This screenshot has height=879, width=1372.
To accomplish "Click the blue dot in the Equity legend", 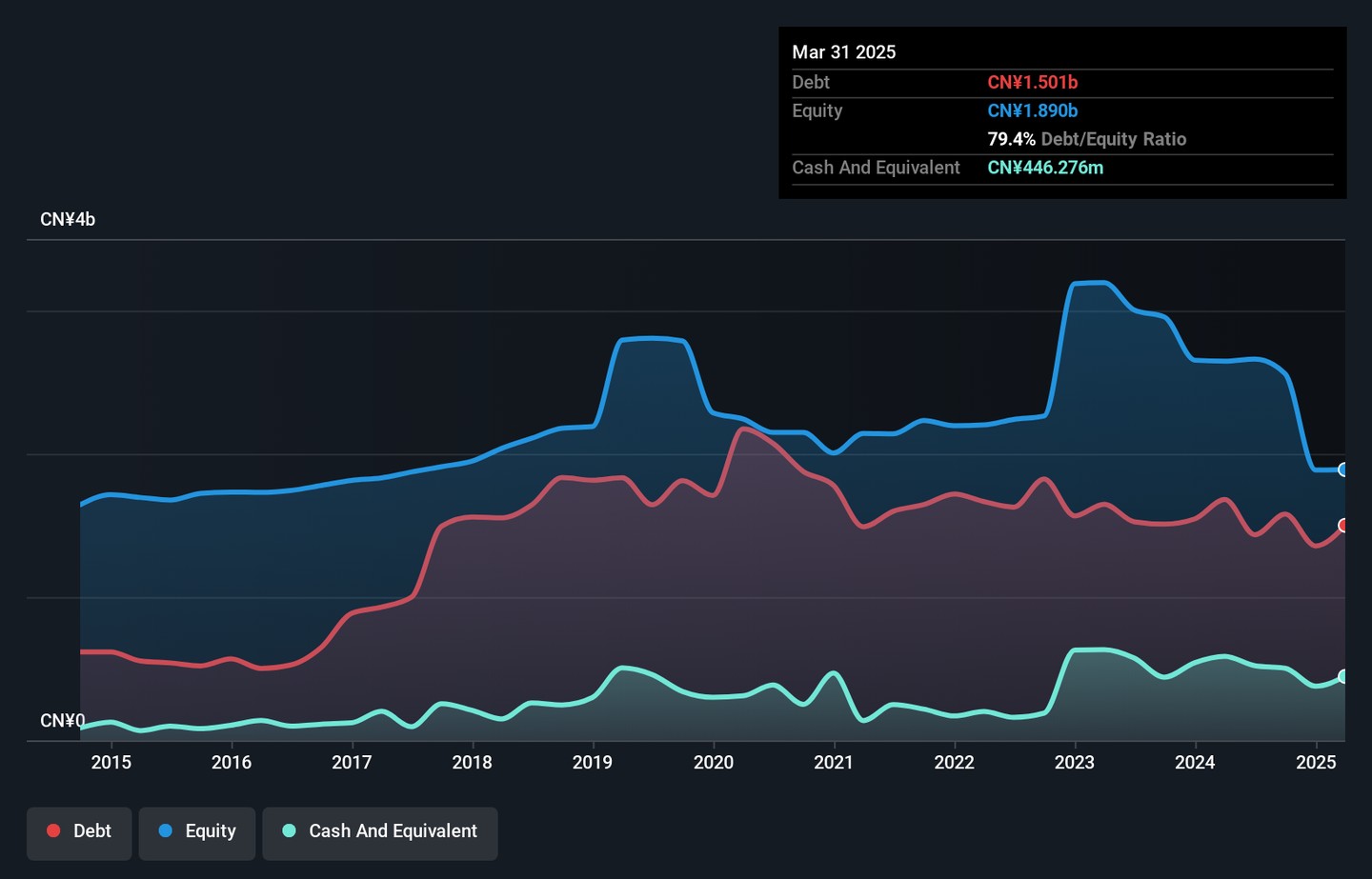I will 166,831.
